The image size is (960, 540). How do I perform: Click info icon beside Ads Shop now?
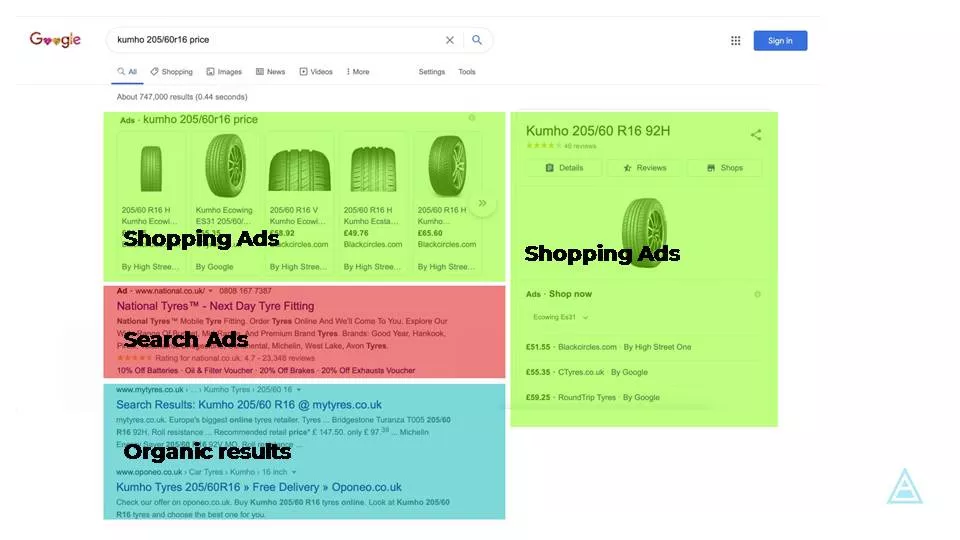[757, 294]
